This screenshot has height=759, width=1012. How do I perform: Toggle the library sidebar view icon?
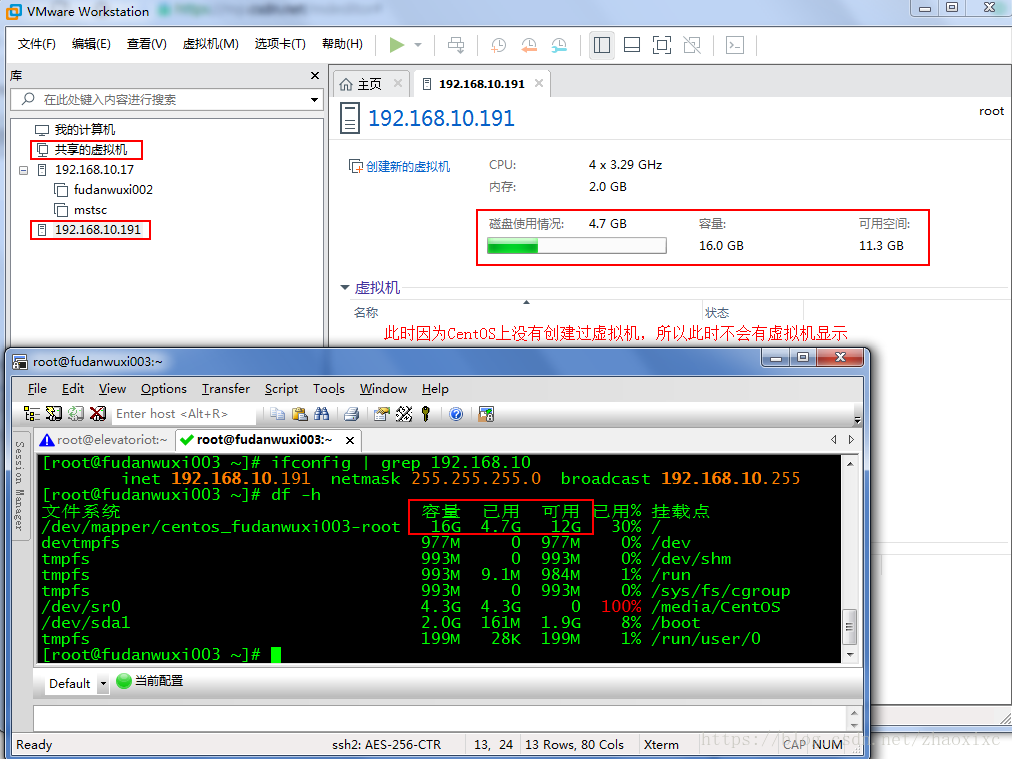(602, 45)
